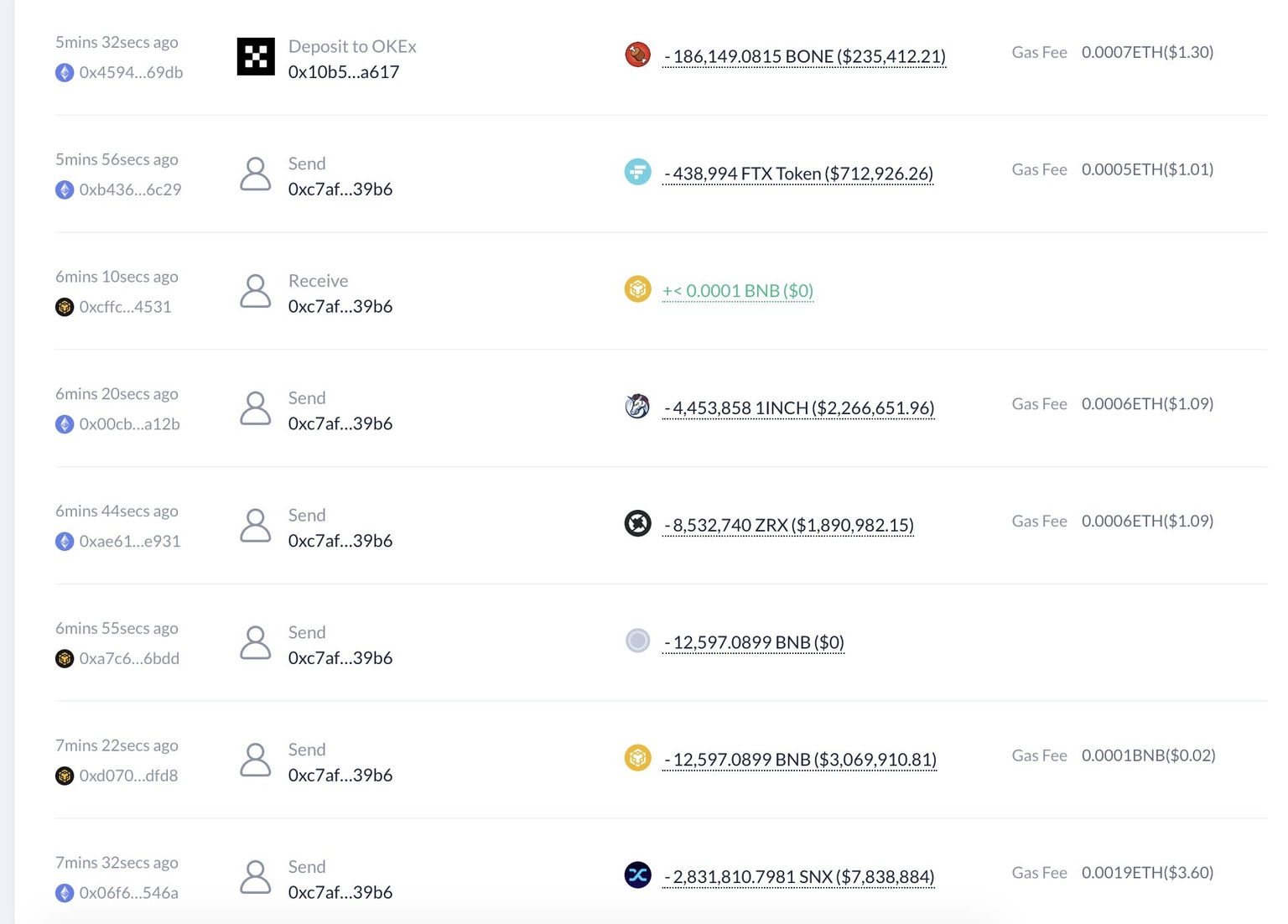Click the -438,994 FTX Token amount
This screenshot has width=1288, height=924.
coord(797,174)
